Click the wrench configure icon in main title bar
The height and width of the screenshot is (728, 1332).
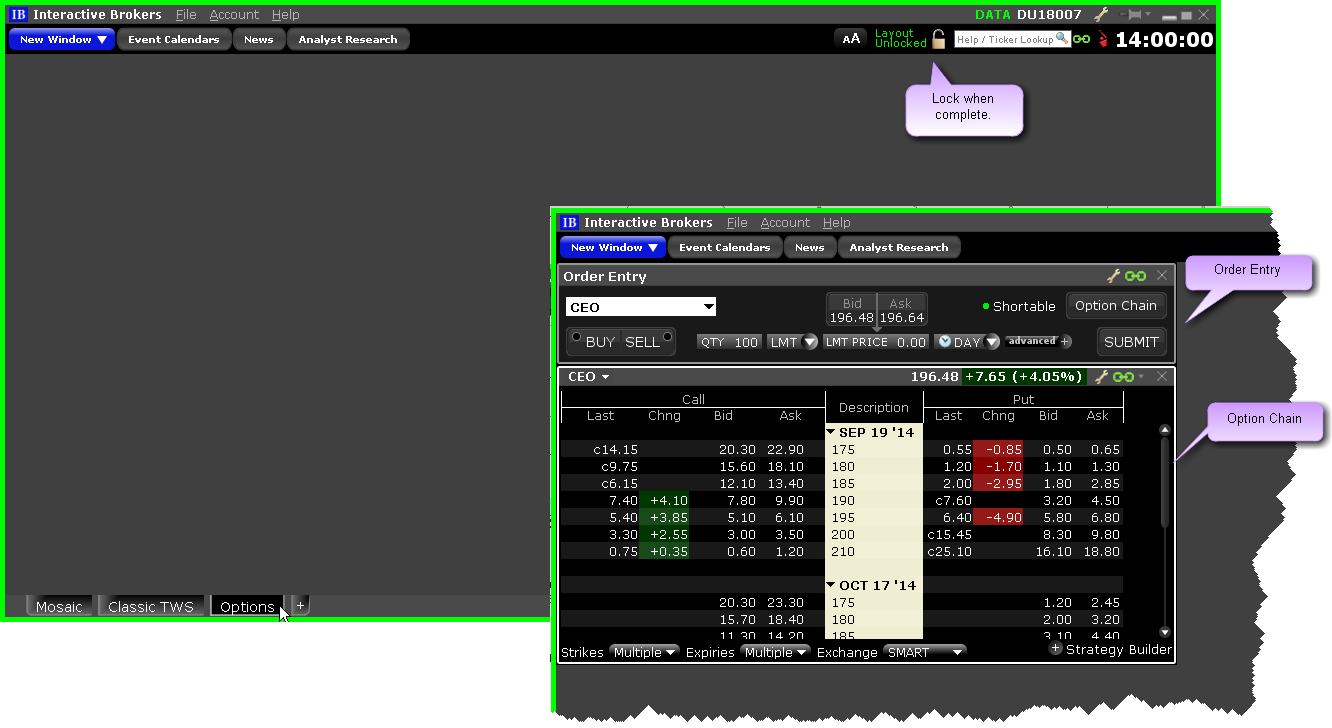[1101, 15]
